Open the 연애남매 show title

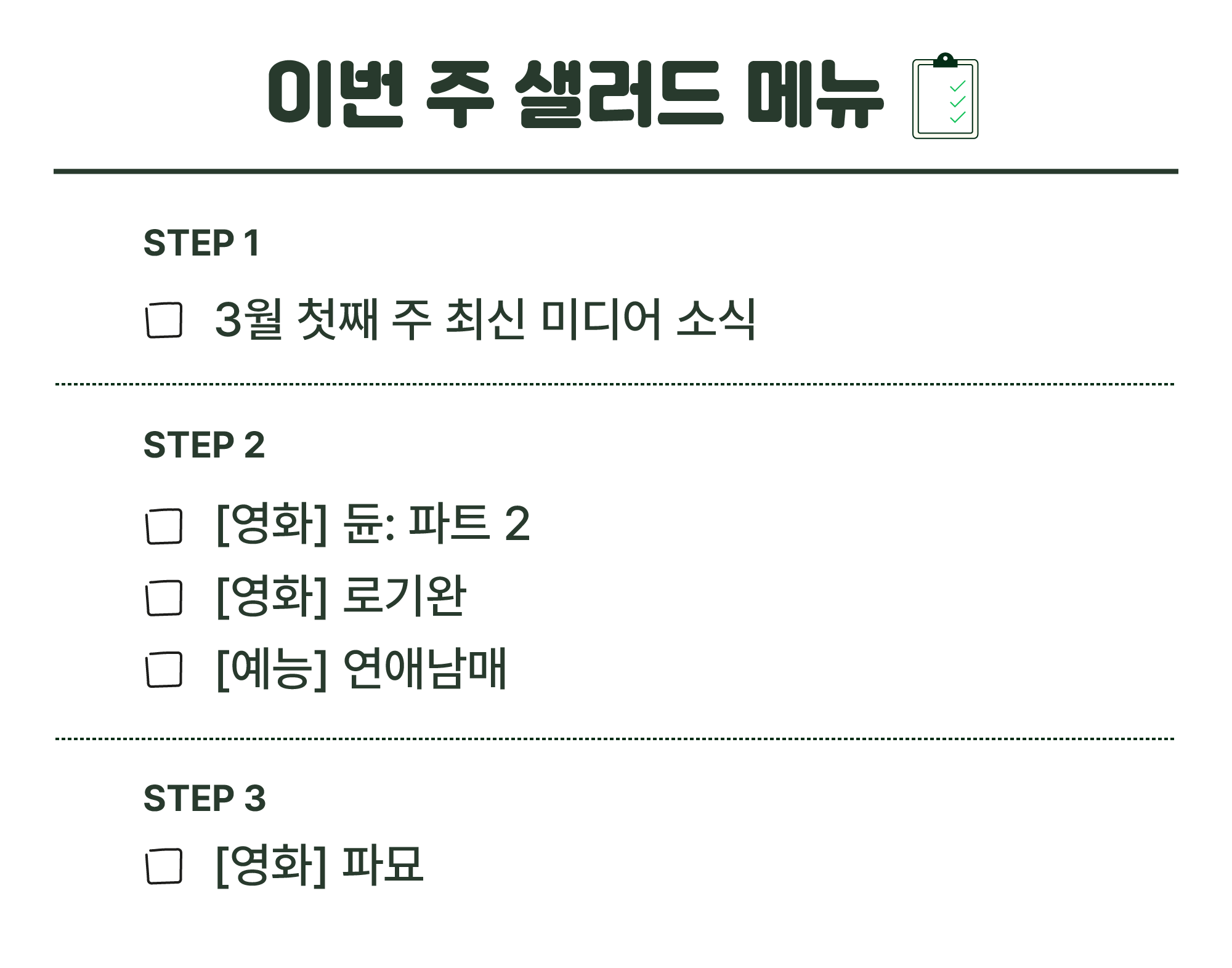coord(424,668)
